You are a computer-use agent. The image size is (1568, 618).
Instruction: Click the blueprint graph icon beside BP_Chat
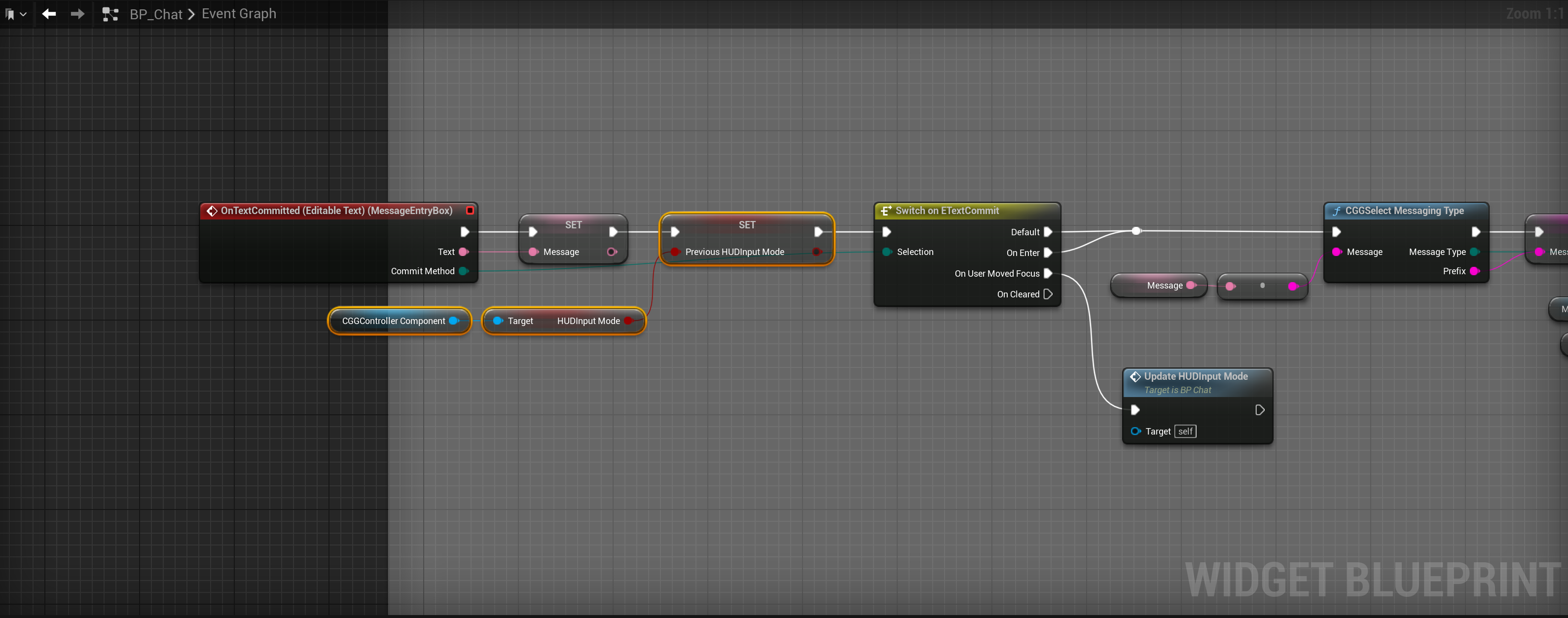tap(110, 14)
